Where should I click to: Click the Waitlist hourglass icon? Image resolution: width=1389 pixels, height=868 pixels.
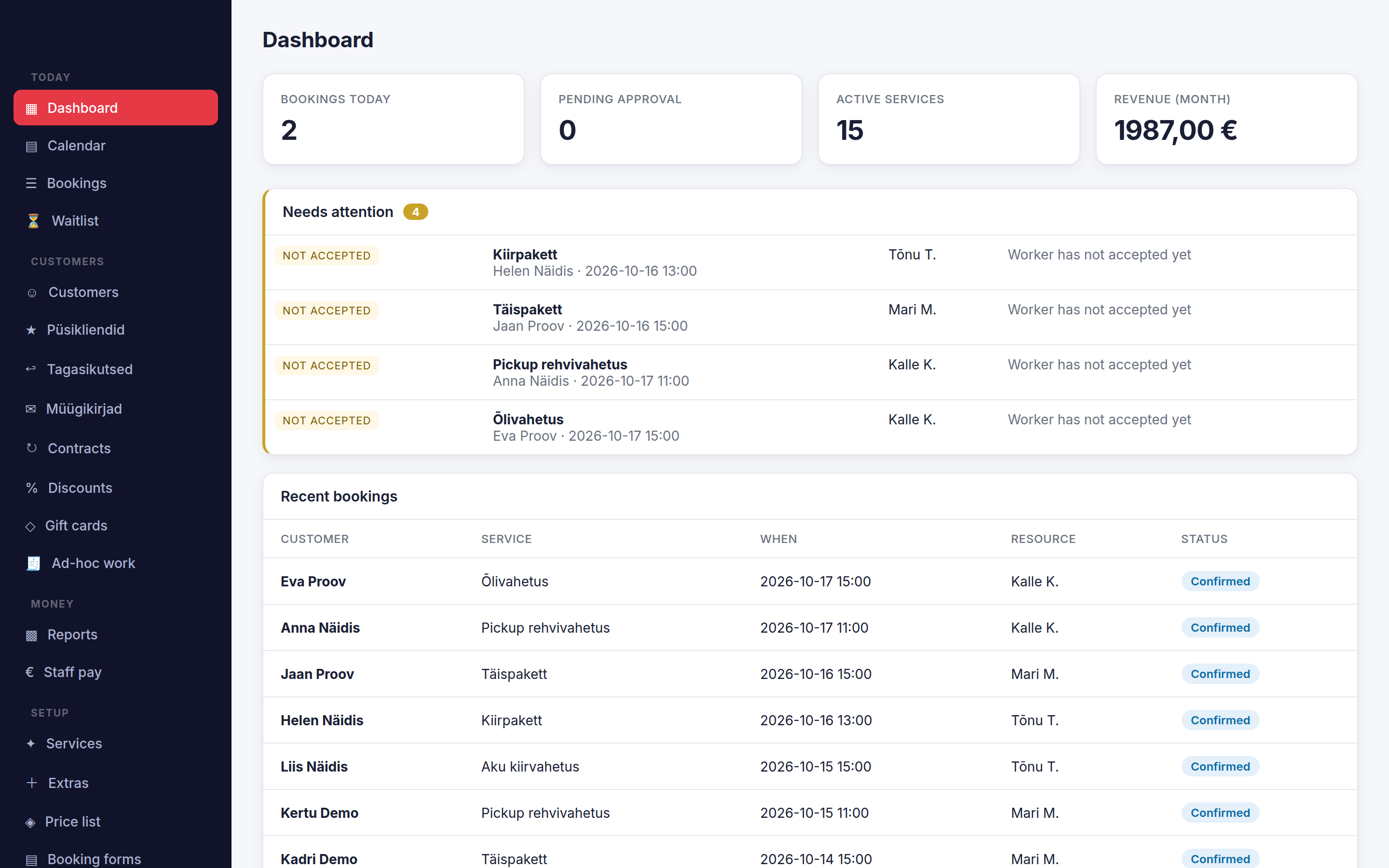pos(33,221)
